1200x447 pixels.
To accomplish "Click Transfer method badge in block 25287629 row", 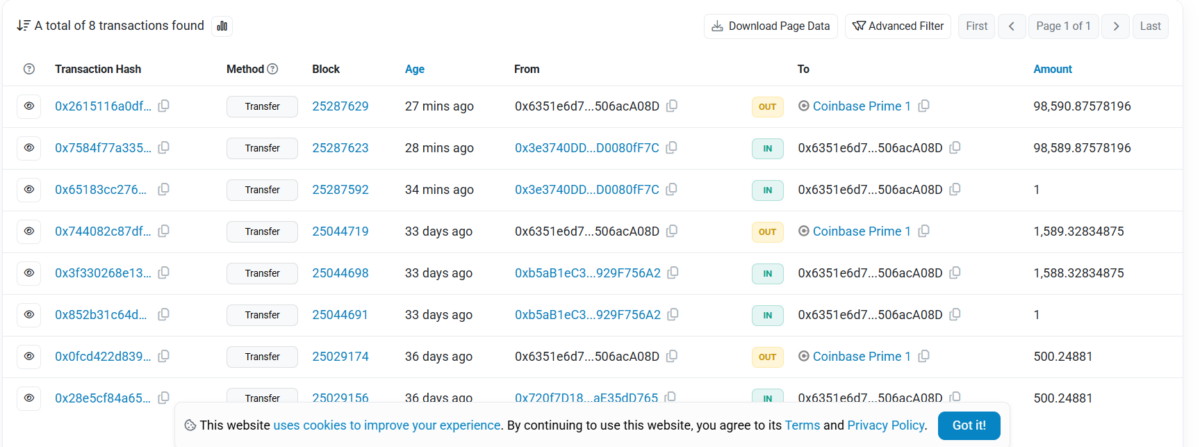I will pos(262,106).
